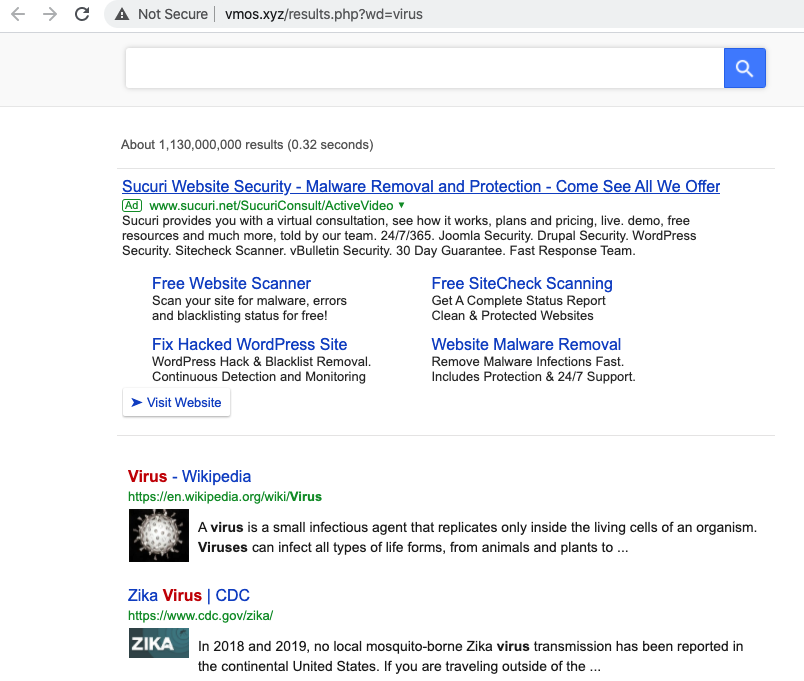The height and width of the screenshot is (681, 804).
Task: Click inside the search text box
Action: pos(424,68)
